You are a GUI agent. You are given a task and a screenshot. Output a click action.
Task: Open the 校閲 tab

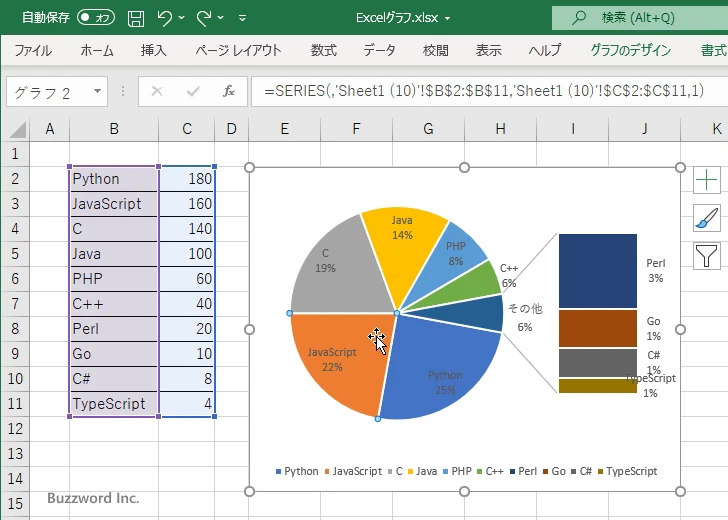click(436, 50)
